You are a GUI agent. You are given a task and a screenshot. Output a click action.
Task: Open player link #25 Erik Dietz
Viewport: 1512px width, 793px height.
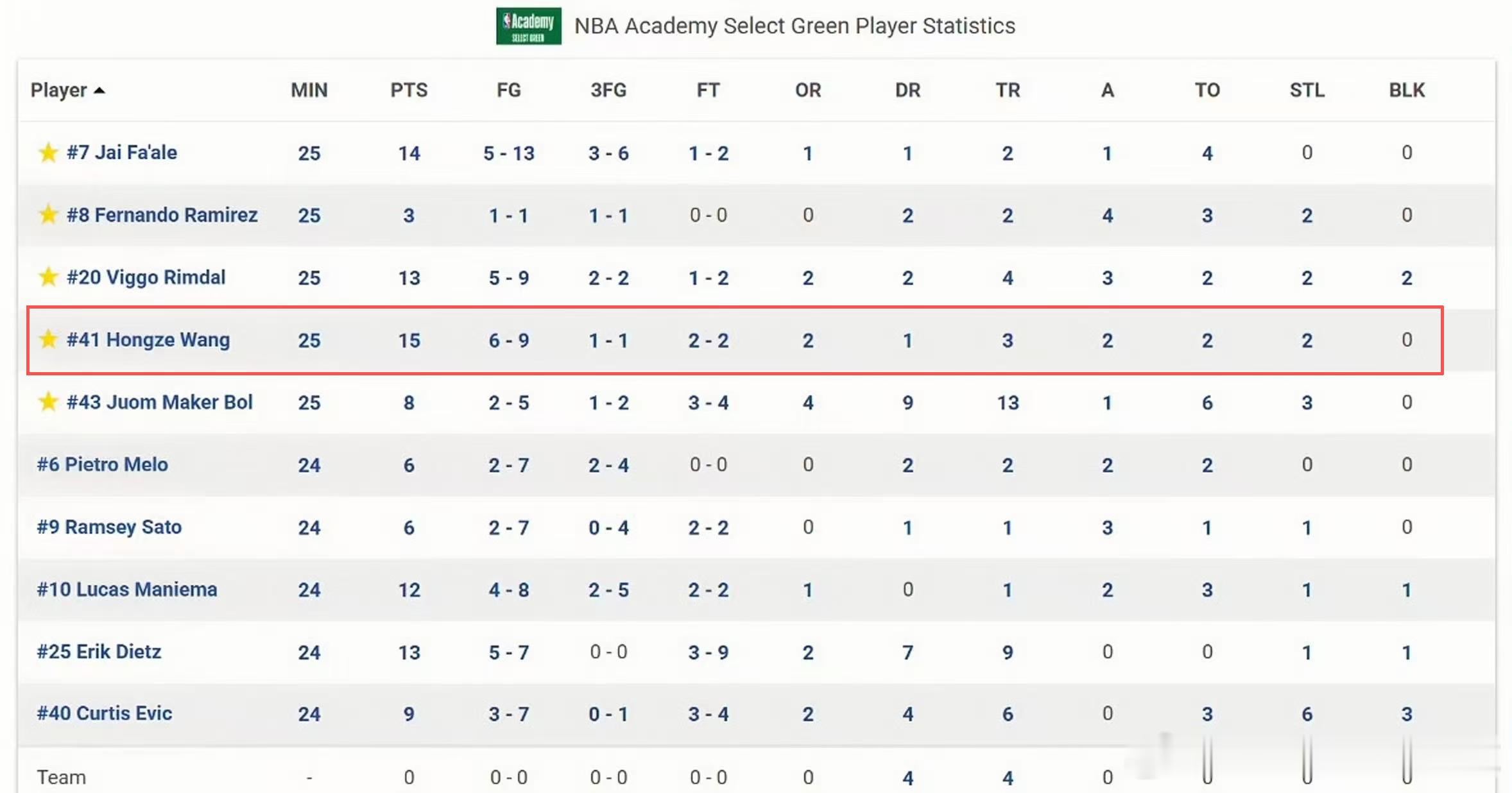coord(99,652)
